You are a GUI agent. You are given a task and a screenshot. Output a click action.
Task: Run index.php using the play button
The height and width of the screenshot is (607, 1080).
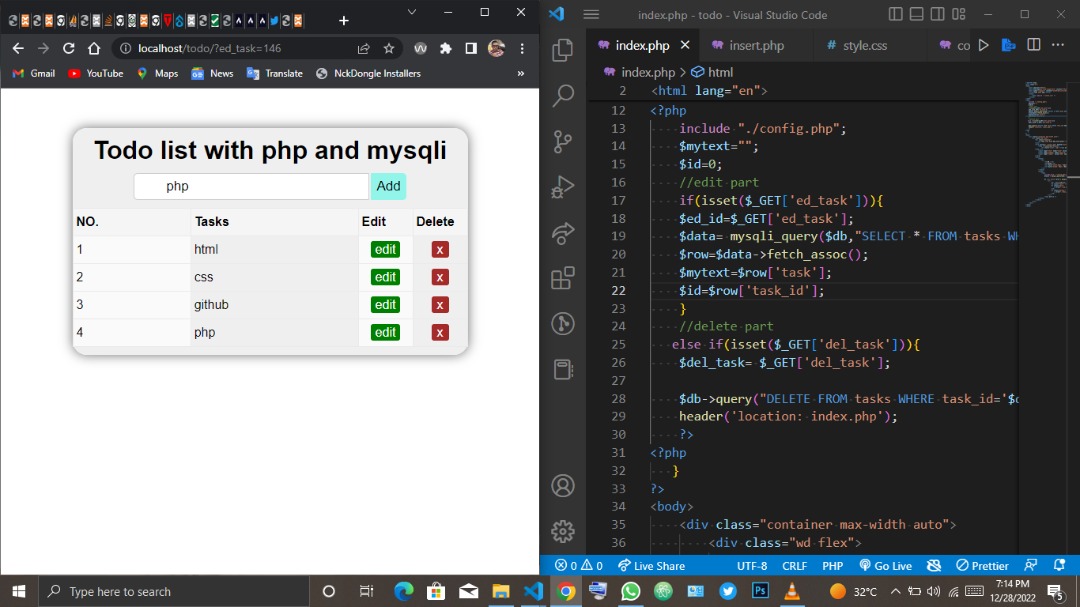point(983,45)
